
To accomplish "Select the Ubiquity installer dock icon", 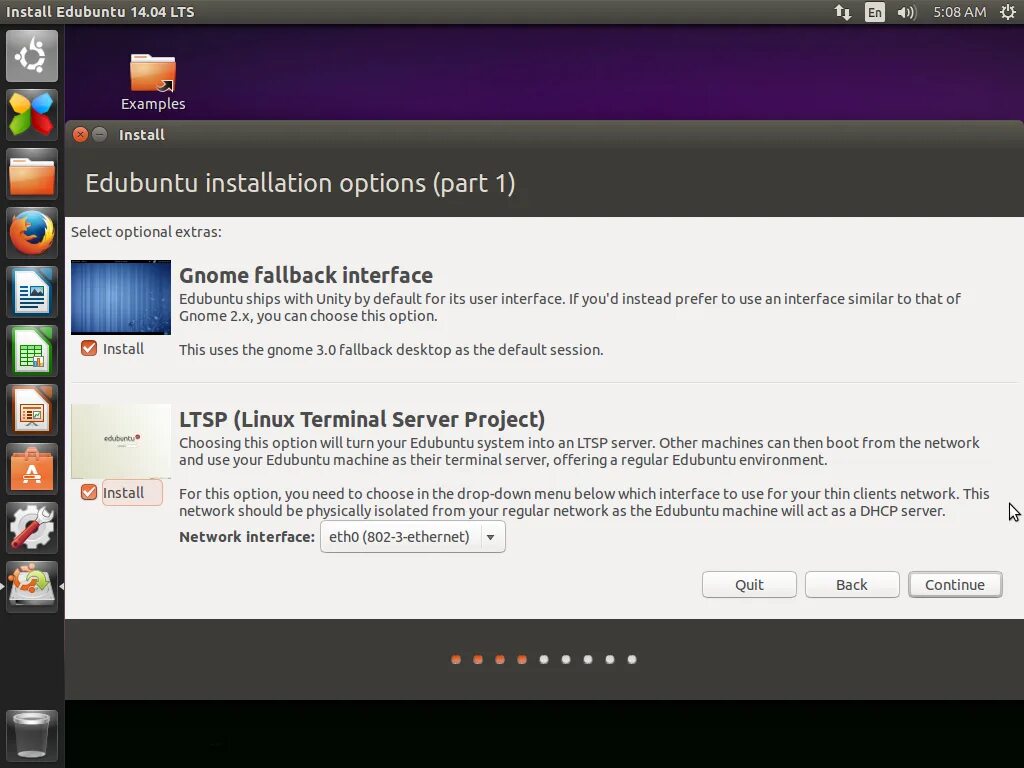I will 32,586.
